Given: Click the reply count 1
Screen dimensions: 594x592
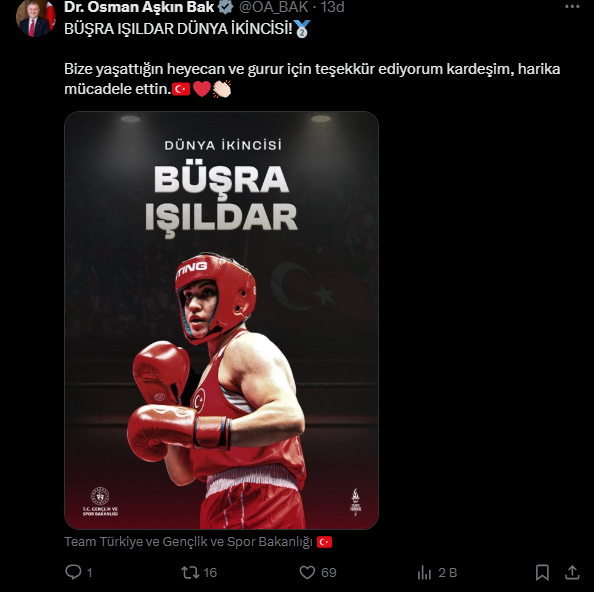Looking at the screenshot, I should tap(89, 572).
